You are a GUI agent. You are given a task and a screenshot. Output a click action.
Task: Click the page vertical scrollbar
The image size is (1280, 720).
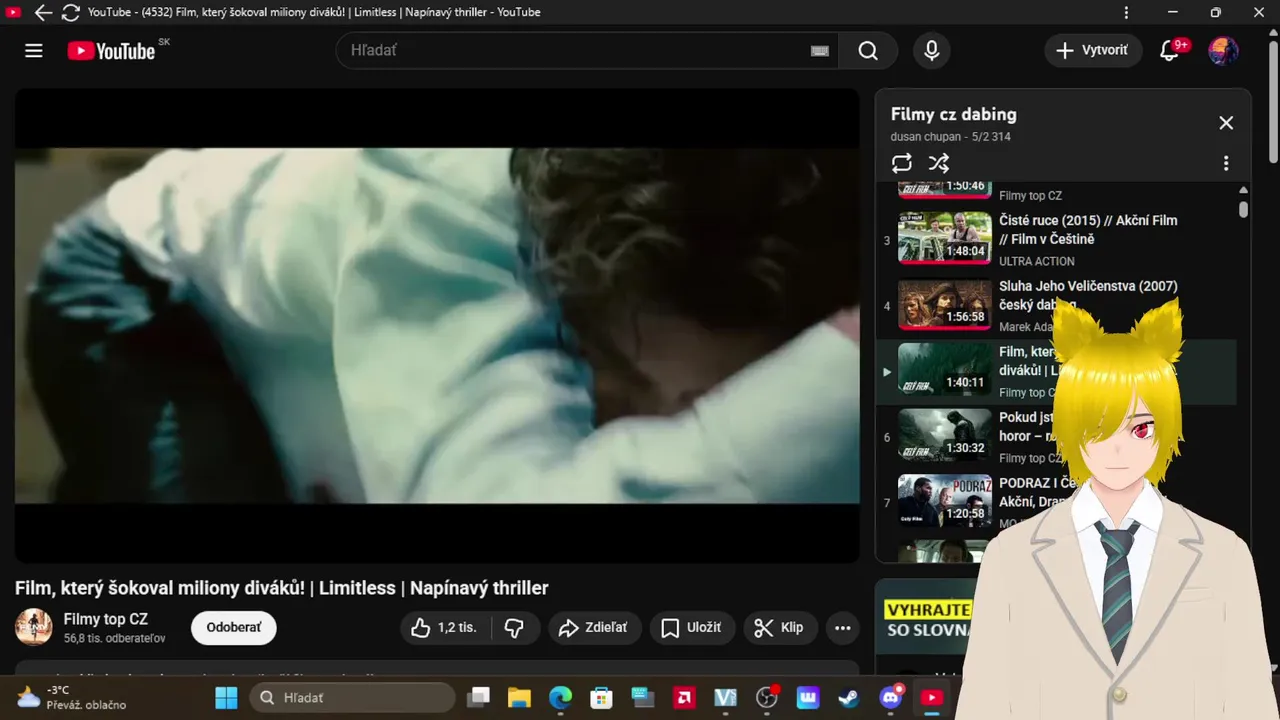[1273, 100]
